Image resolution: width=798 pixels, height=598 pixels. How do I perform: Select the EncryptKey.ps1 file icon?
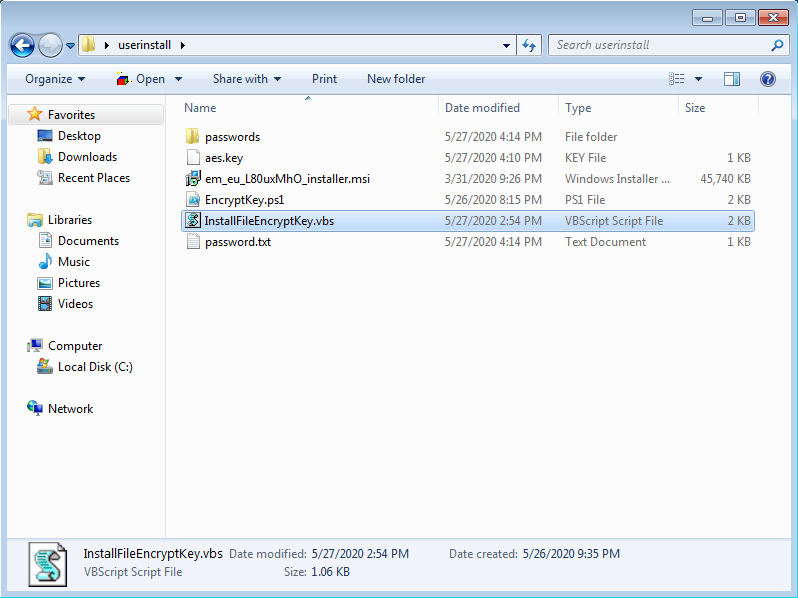click(193, 200)
